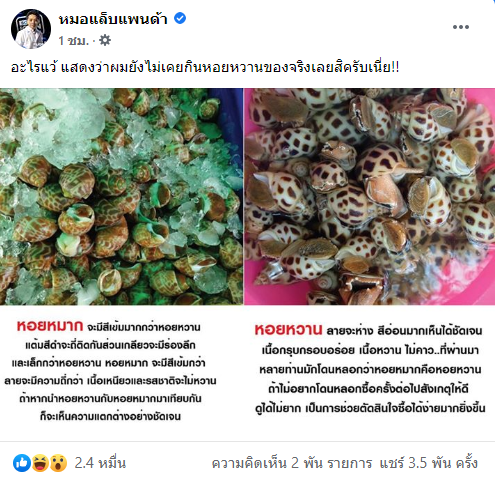Click the red หอยหมาก heading

(50, 326)
